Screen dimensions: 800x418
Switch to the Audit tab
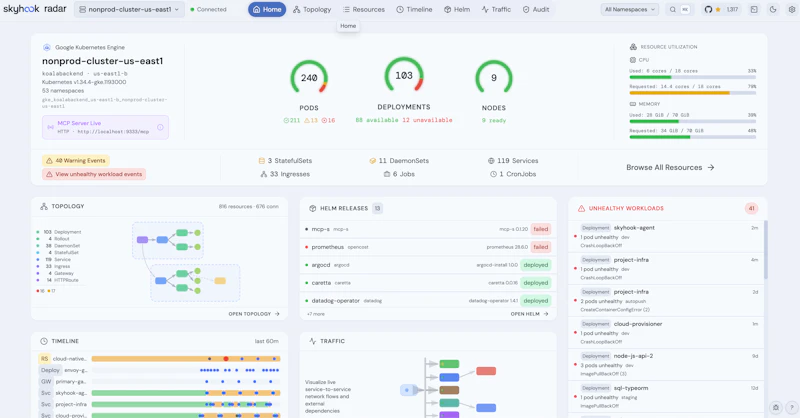pos(536,9)
